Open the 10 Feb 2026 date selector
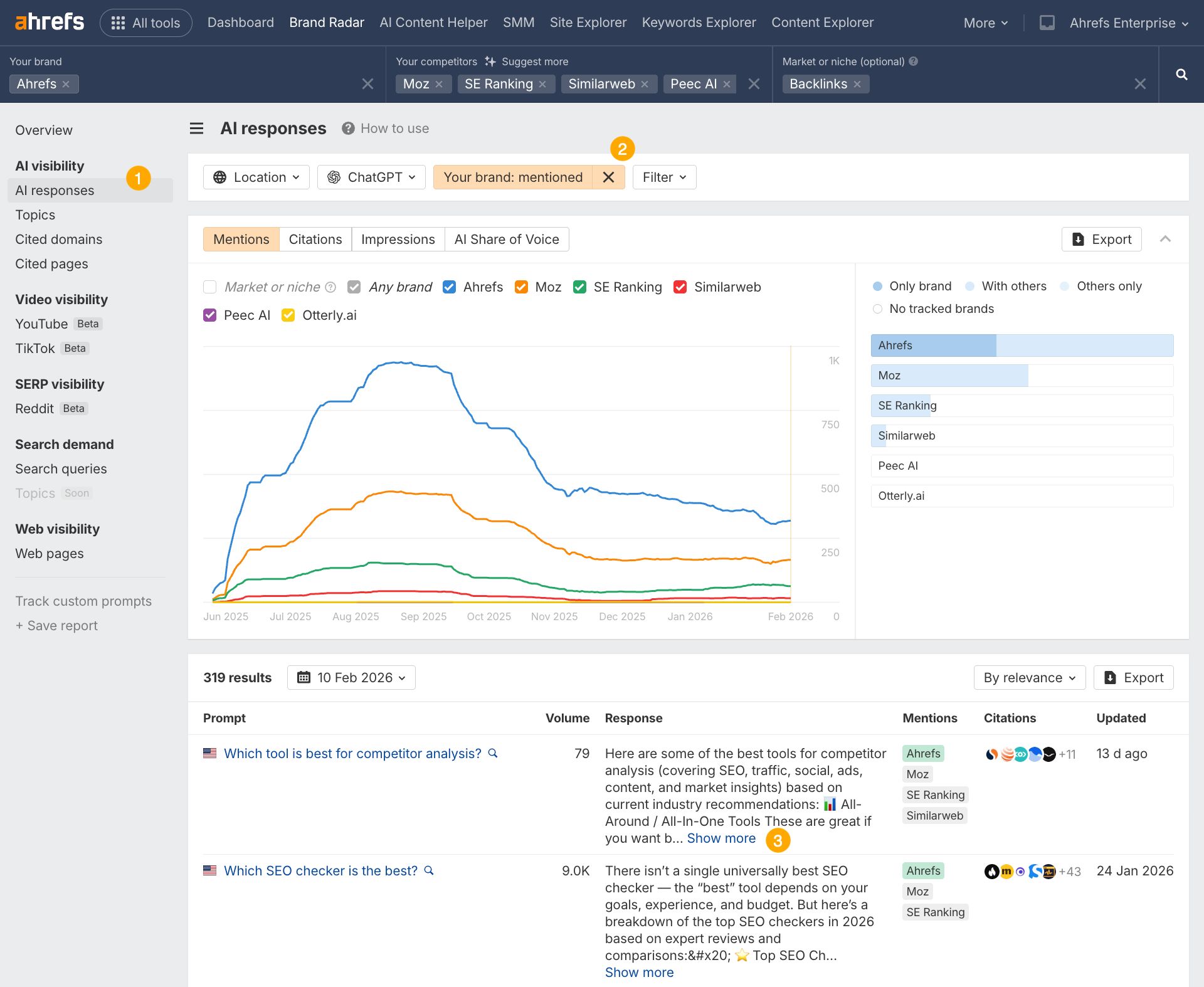 [351, 677]
